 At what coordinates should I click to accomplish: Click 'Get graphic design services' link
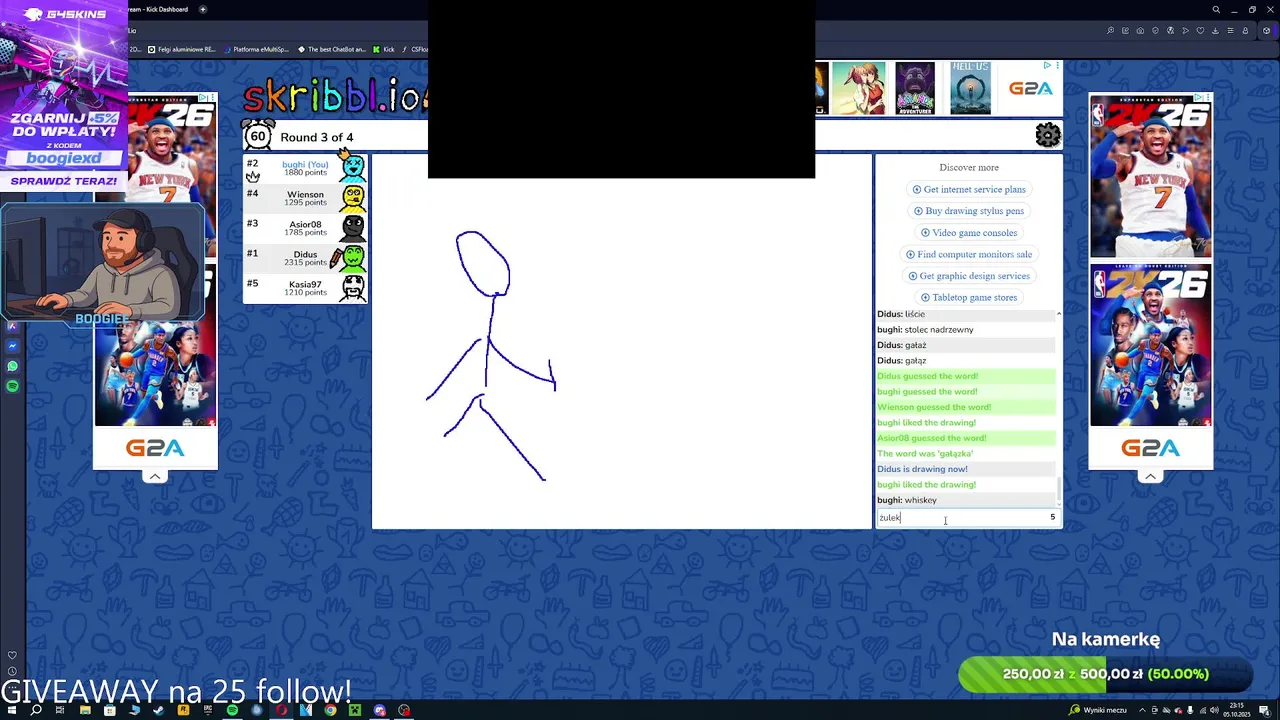pyautogui.click(x=969, y=276)
